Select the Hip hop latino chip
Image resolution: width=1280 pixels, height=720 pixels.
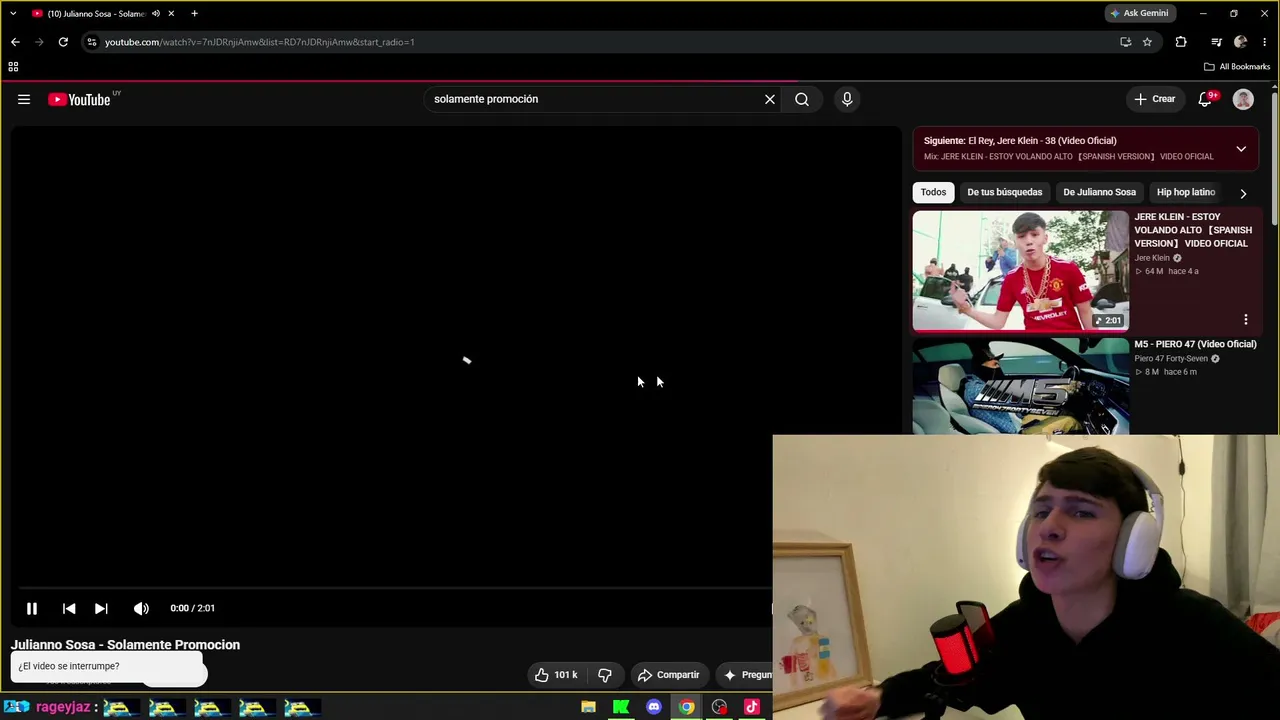click(1186, 192)
